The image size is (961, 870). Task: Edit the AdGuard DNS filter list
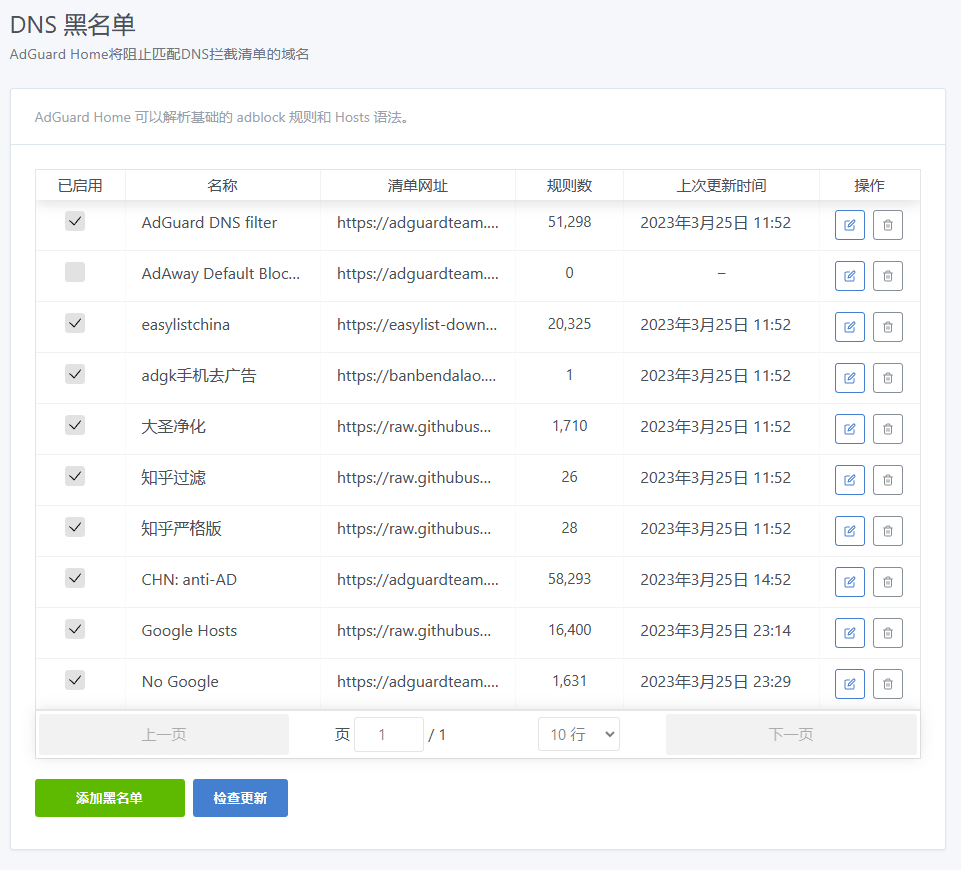point(849,225)
